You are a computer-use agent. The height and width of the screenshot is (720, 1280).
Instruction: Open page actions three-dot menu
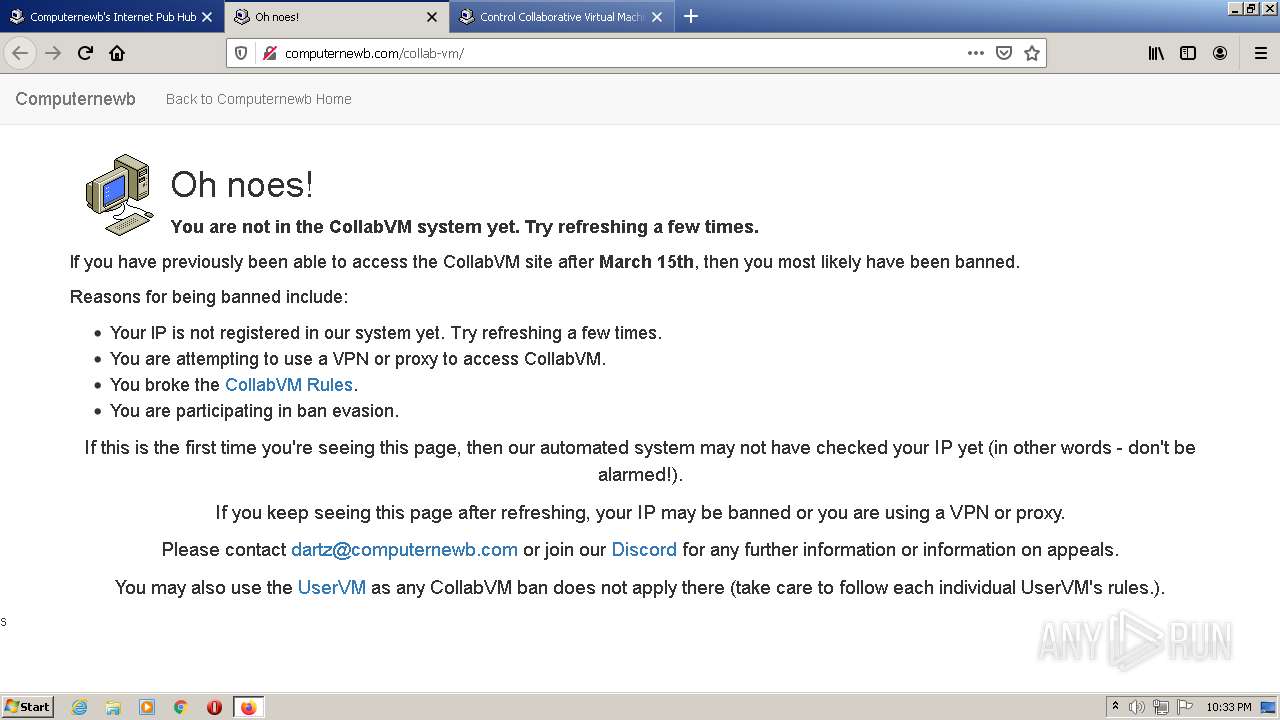[x=976, y=53]
